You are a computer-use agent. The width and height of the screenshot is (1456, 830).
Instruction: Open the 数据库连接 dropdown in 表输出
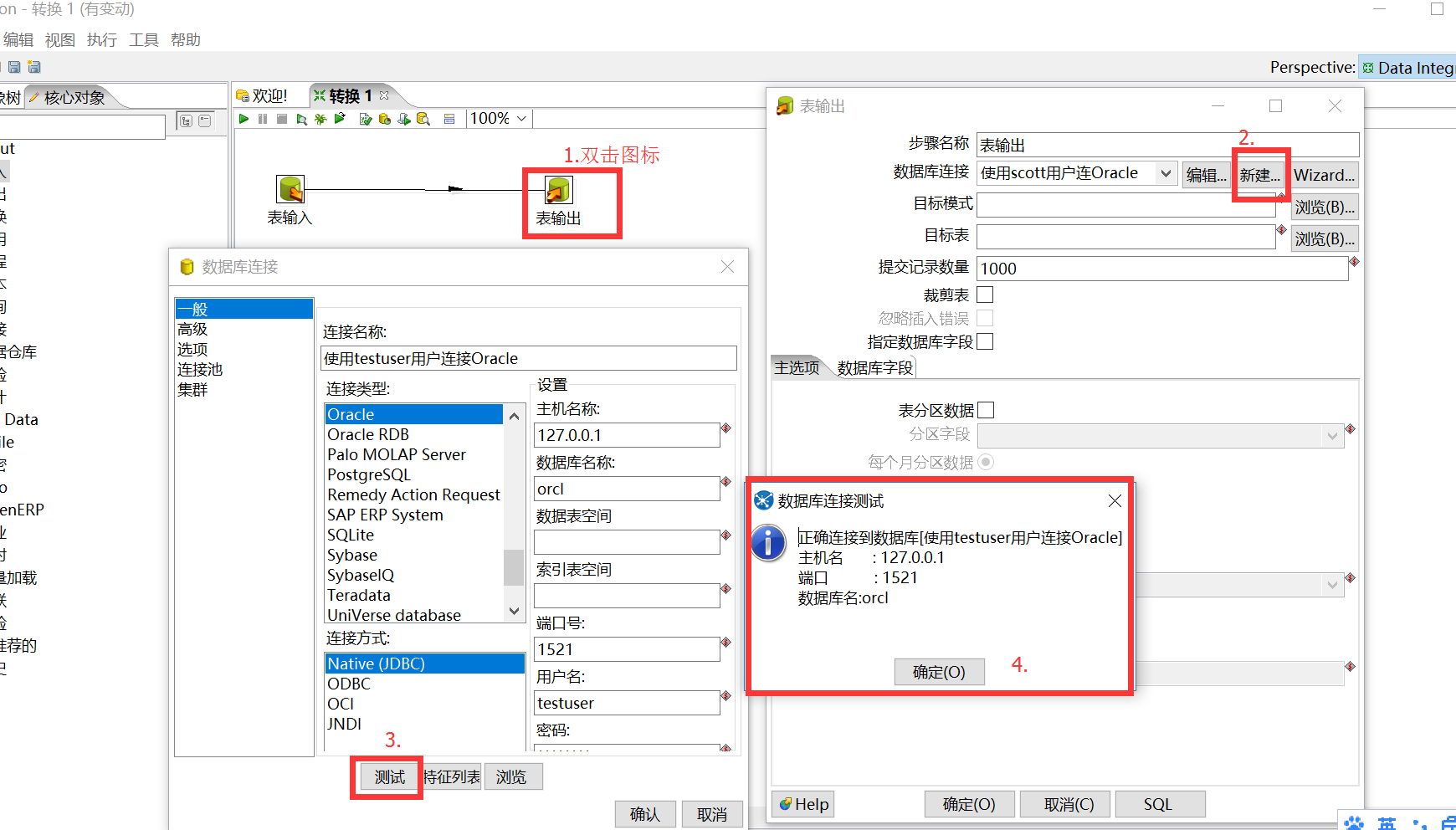click(1165, 173)
